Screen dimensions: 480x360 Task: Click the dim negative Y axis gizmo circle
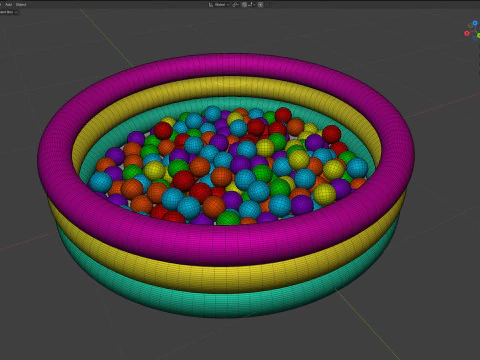[x=470, y=26]
